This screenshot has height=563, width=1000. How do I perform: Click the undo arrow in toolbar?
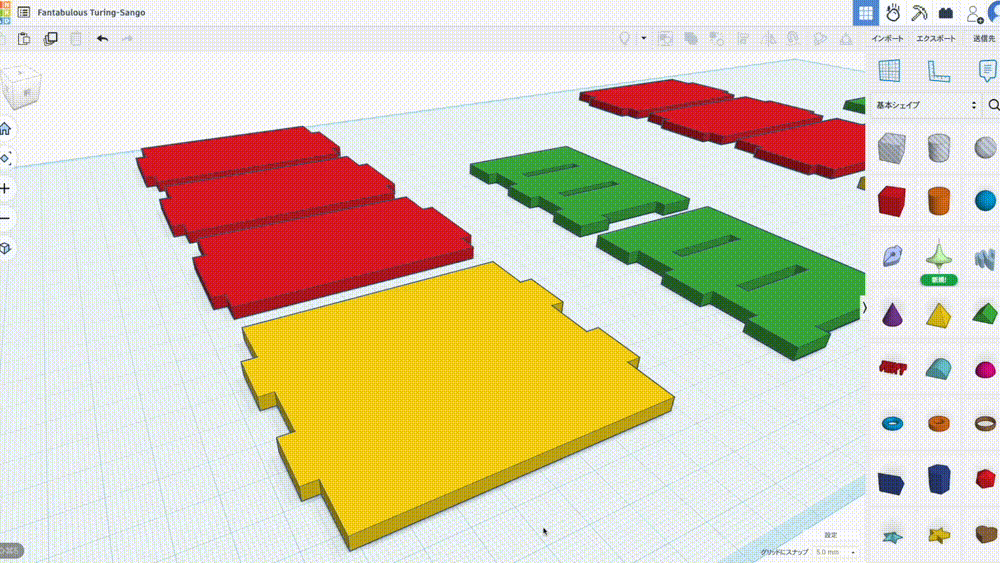point(102,38)
